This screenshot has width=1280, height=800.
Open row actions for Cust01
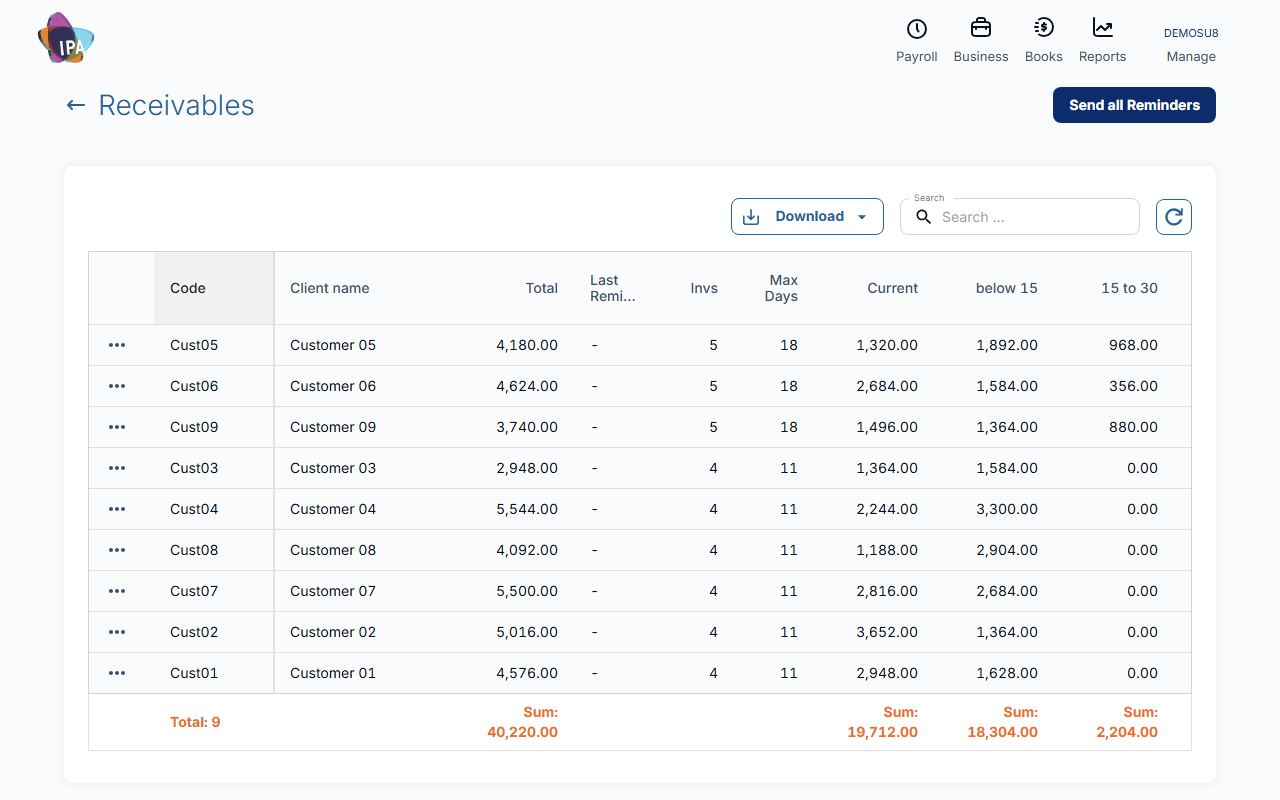(x=117, y=673)
